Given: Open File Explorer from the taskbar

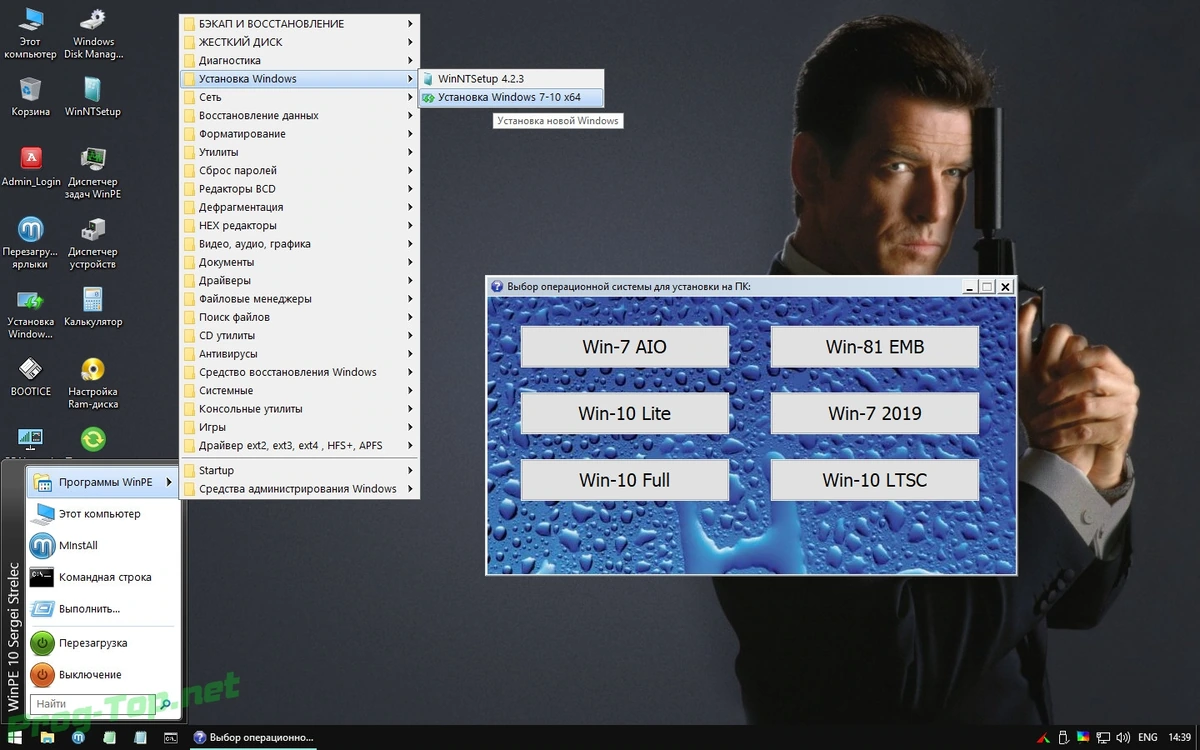Looking at the screenshot, I should [47, 738].
